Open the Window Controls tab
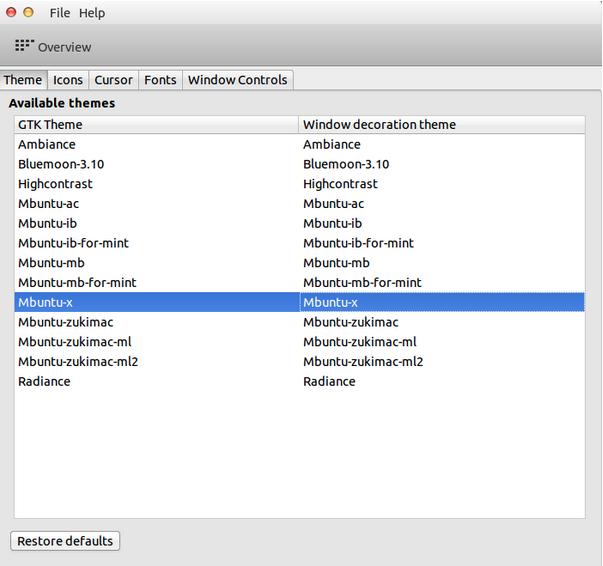 pyautogui.click(x=238, y=80)
